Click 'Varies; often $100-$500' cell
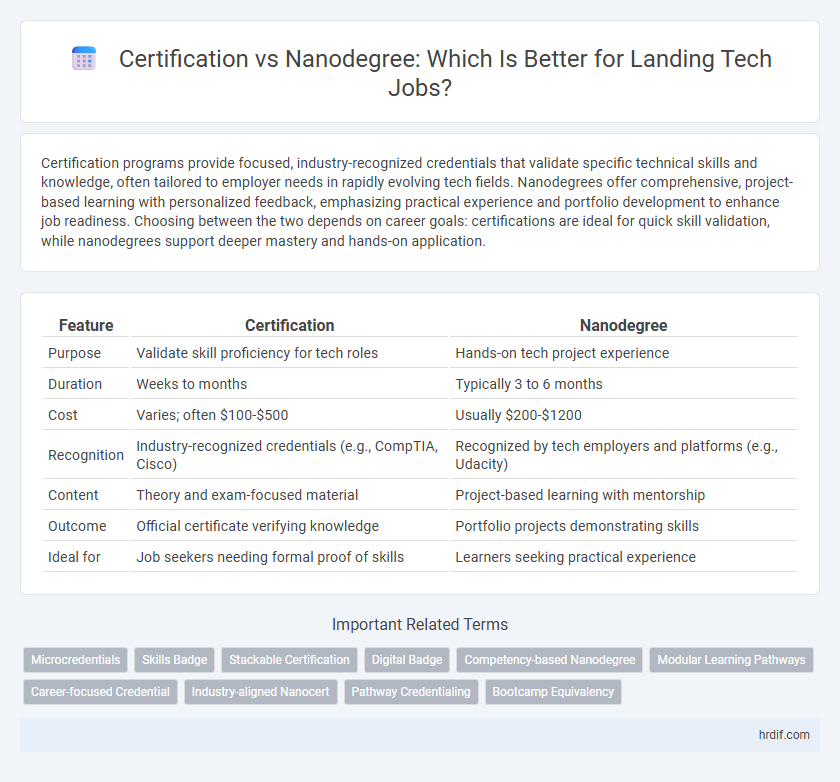 coord(289,415)
